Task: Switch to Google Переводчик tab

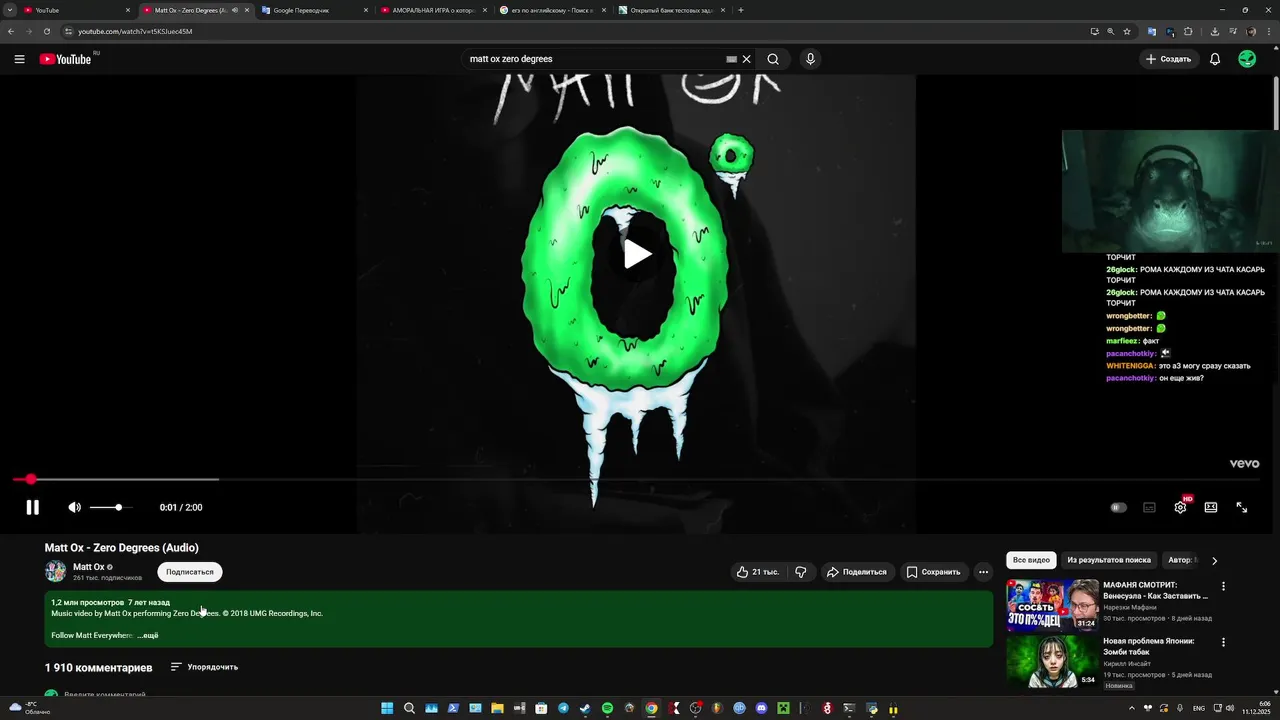Action: coord(313,10)
